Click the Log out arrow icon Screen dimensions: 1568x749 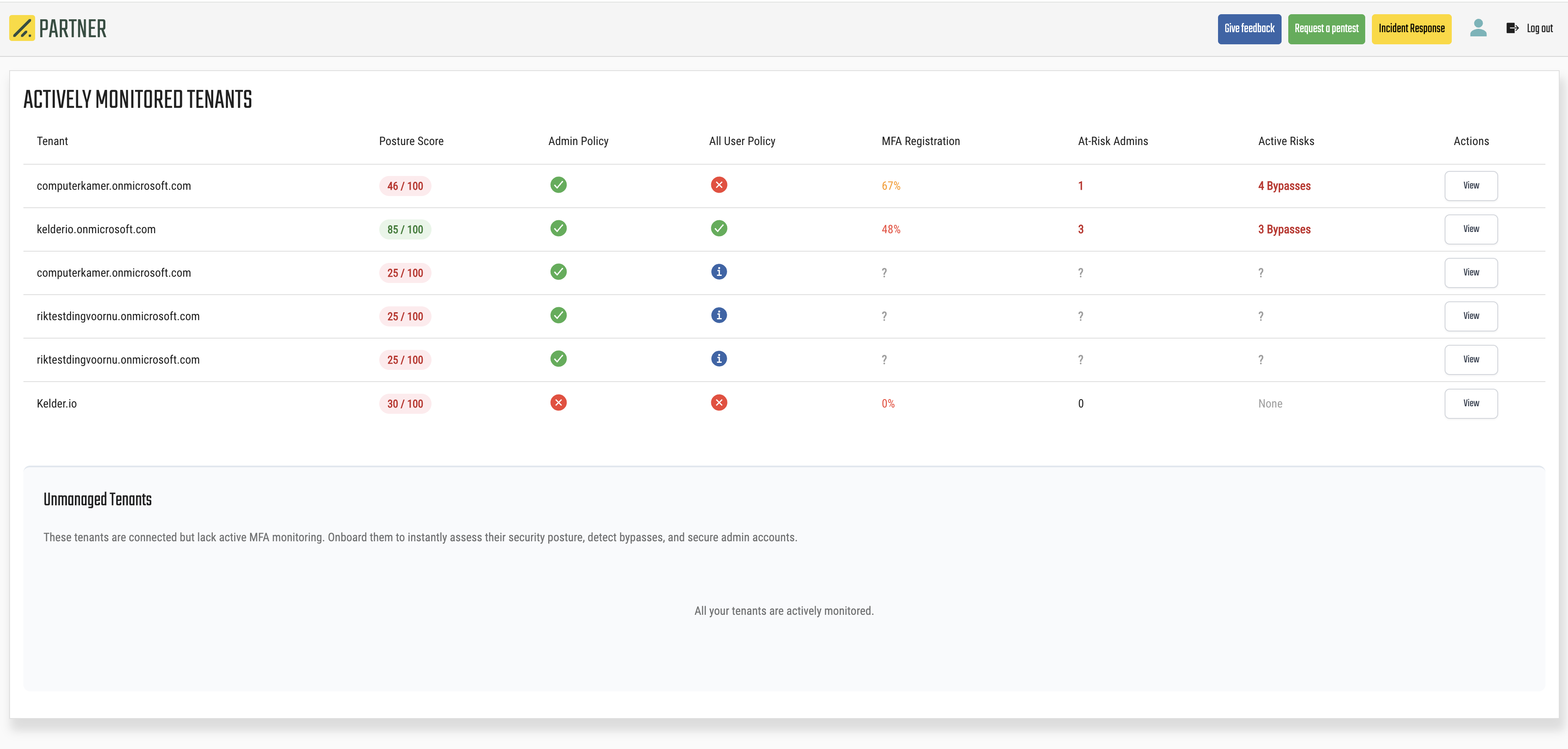[1512, 28]
